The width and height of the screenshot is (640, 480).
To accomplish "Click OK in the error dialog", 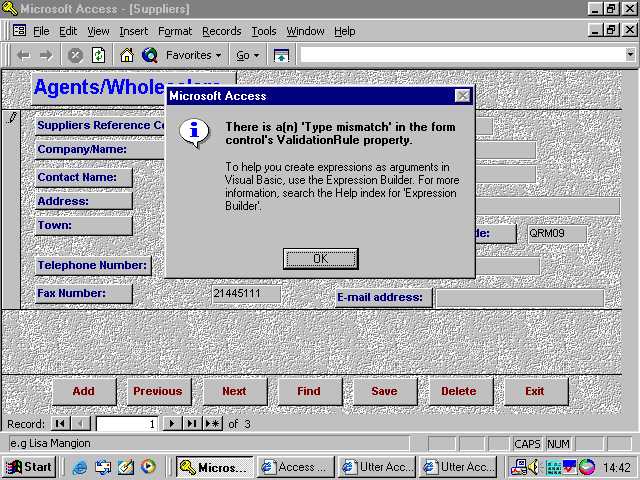I will coord(321,259).
